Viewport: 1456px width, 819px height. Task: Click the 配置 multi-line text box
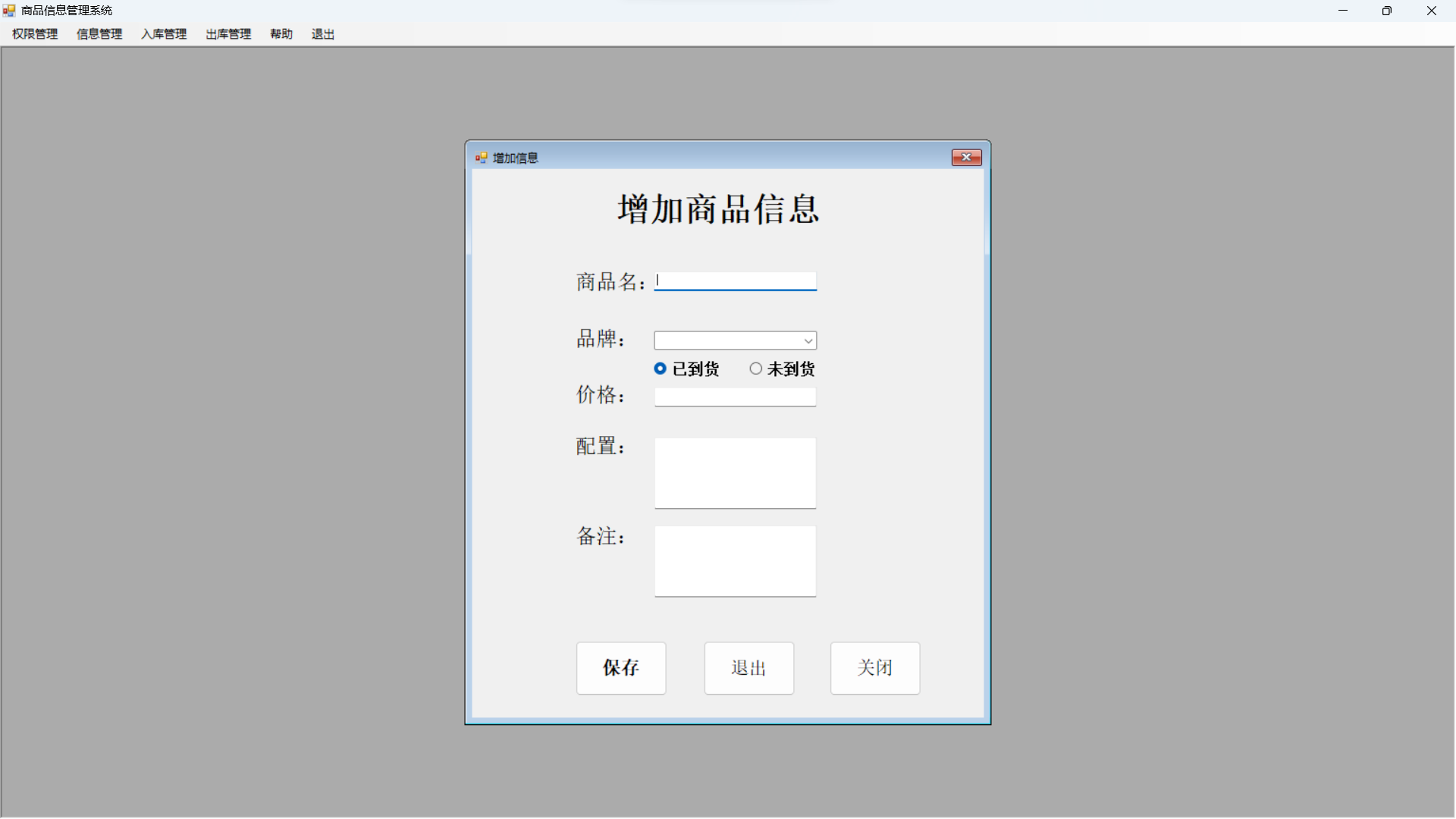(736, 473)
